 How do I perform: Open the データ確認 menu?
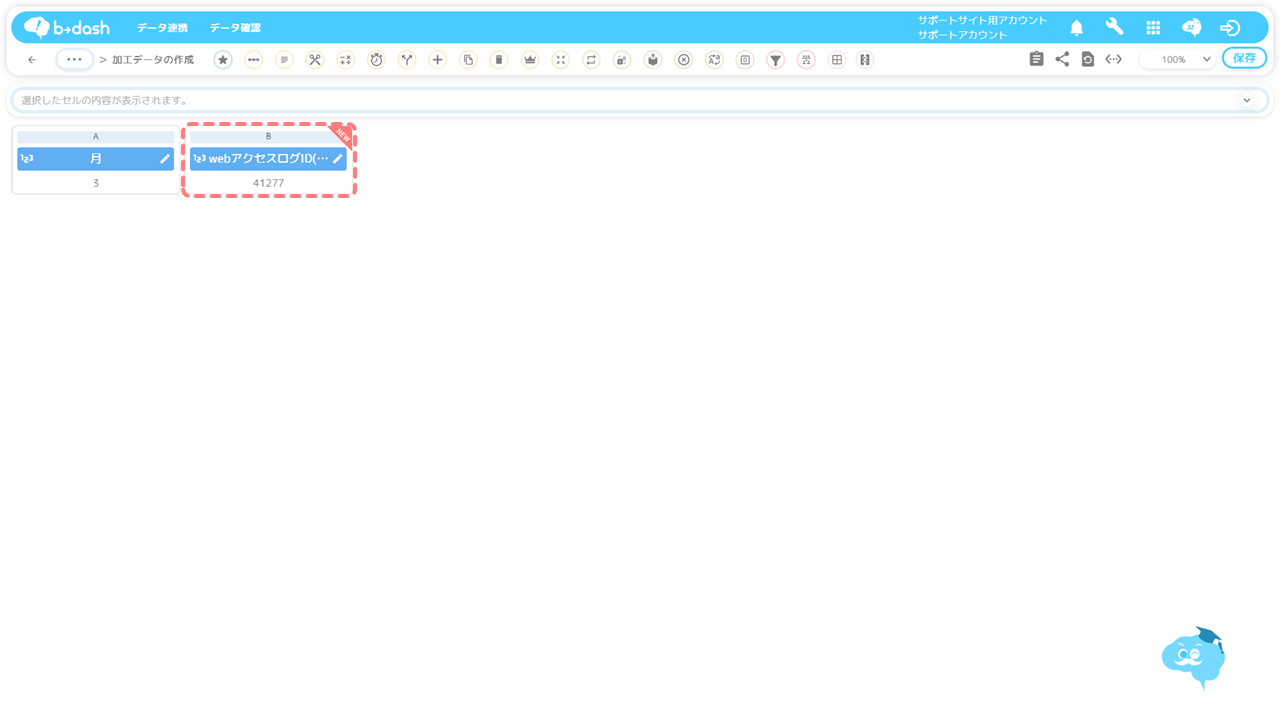pyautogui.click(x=235, y=28)
